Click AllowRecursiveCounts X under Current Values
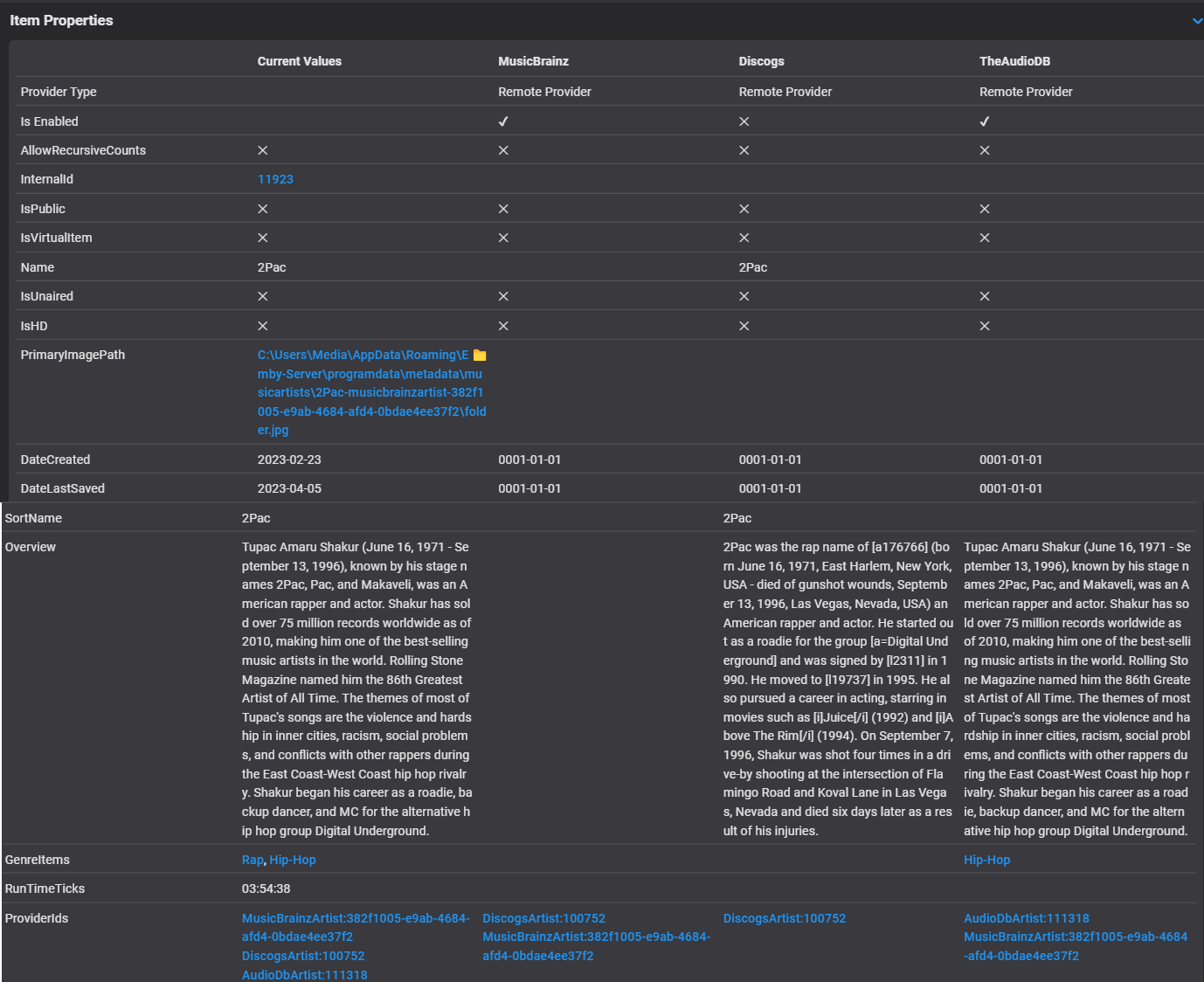The width and height of the screenshot is (1204, 982). pyautogui.click(x=263, y=150)
